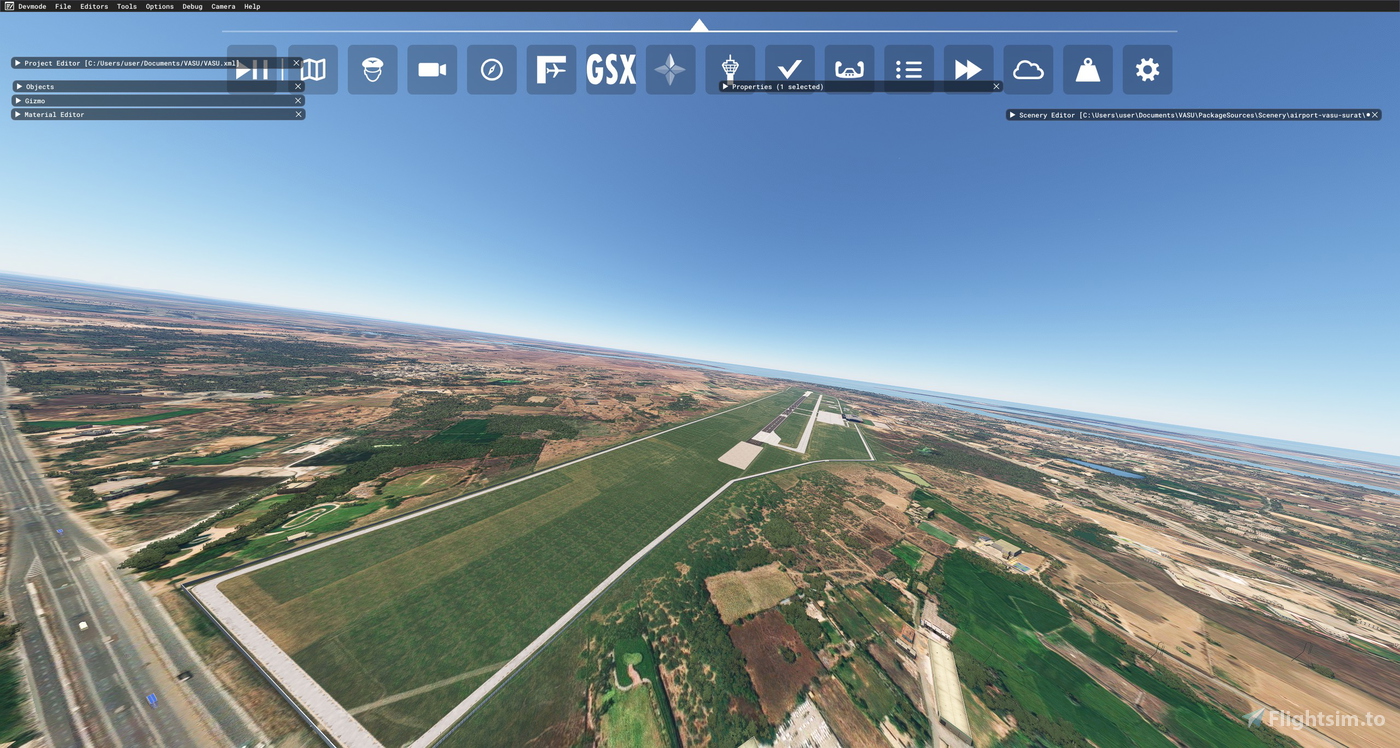The image size is (1400, 748).
Task: Open the world map tool
Action: [x=312, y=69]
